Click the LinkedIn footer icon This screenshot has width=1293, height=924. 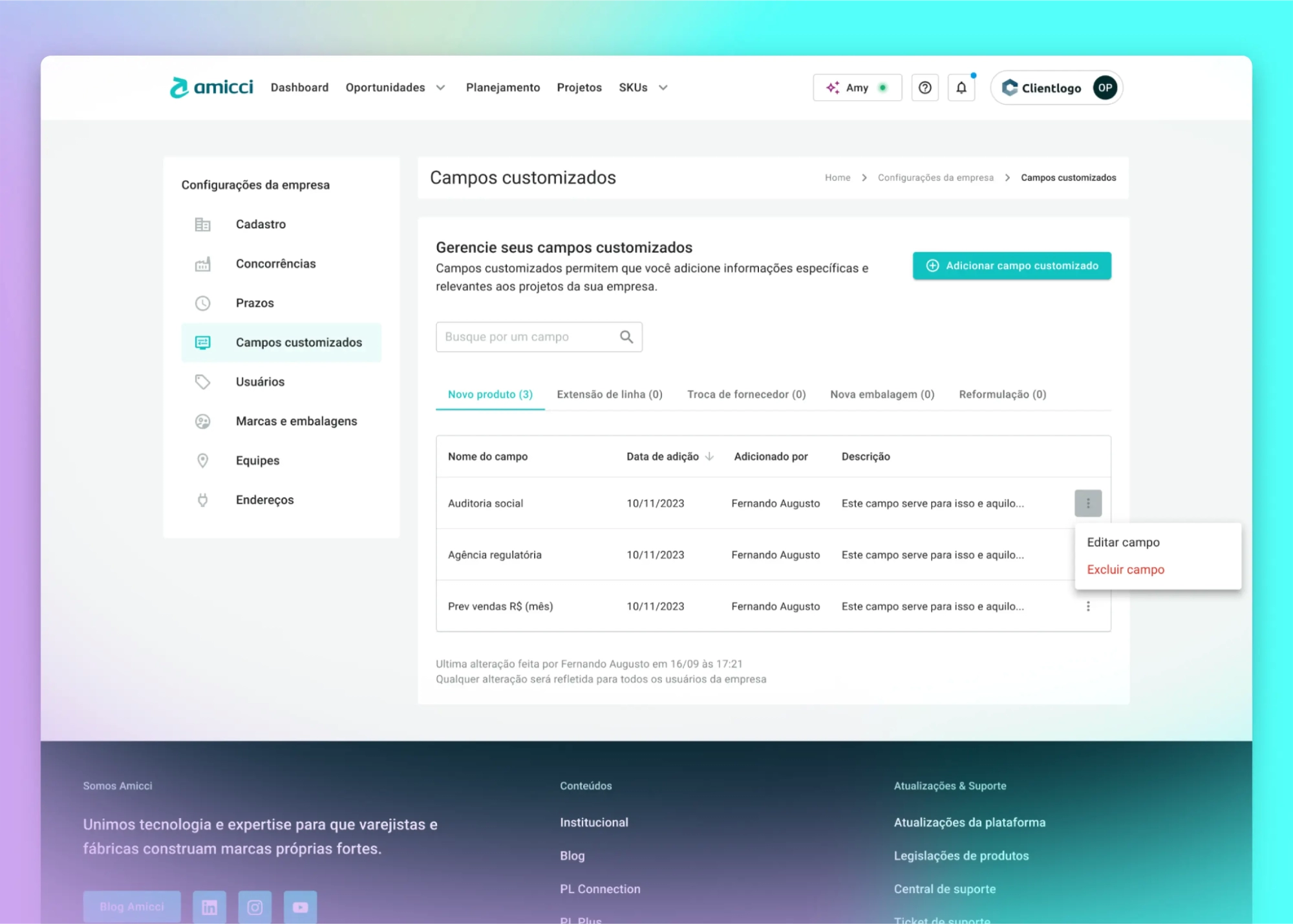(x=209, y=907)
